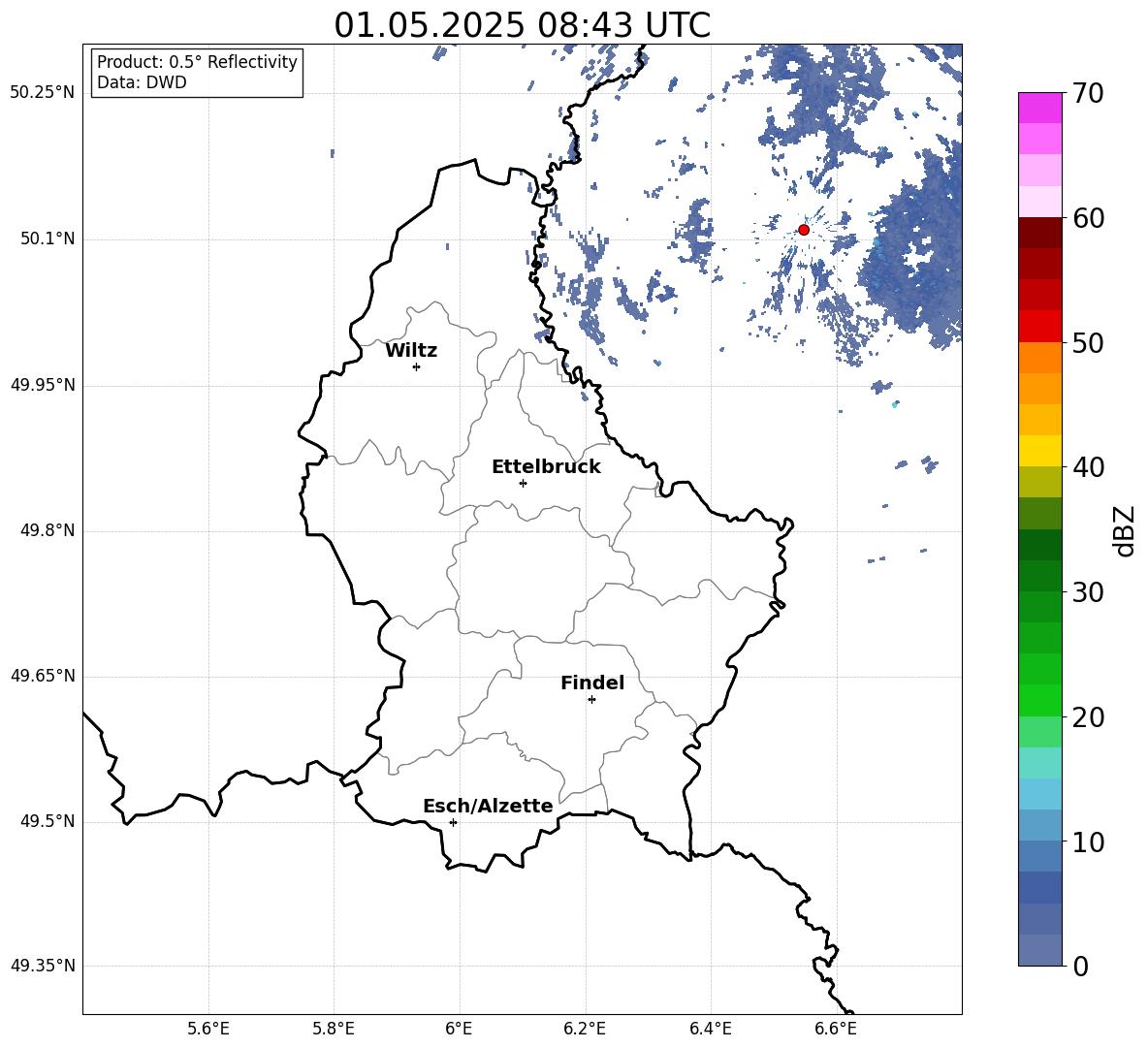Screen dimensions: 1148x1048
Task: Click the 30 value on colorbar
Action: tap(1088, 592)
